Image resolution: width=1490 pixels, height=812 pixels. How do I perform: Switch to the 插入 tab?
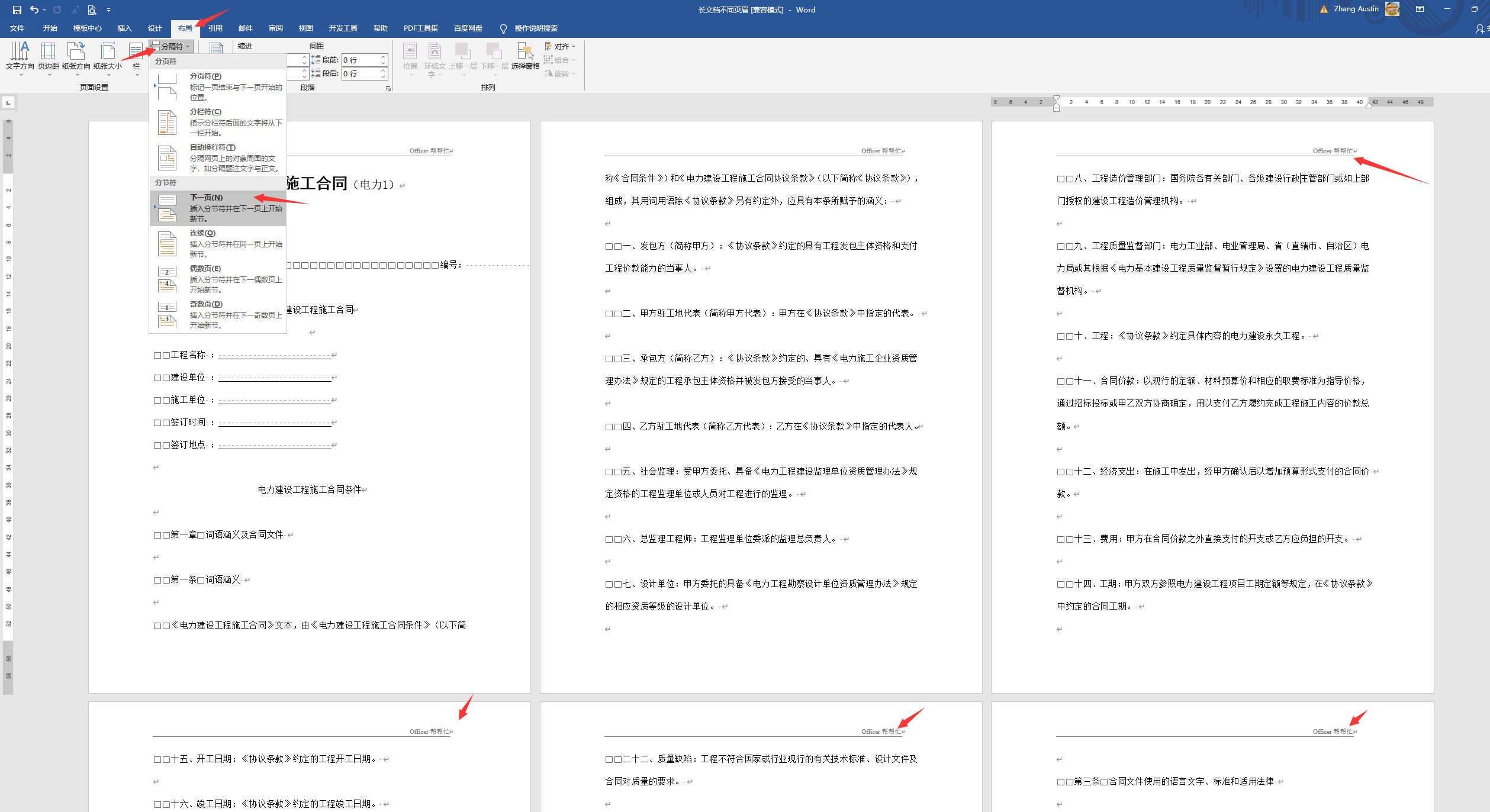[x=124, y=28]
